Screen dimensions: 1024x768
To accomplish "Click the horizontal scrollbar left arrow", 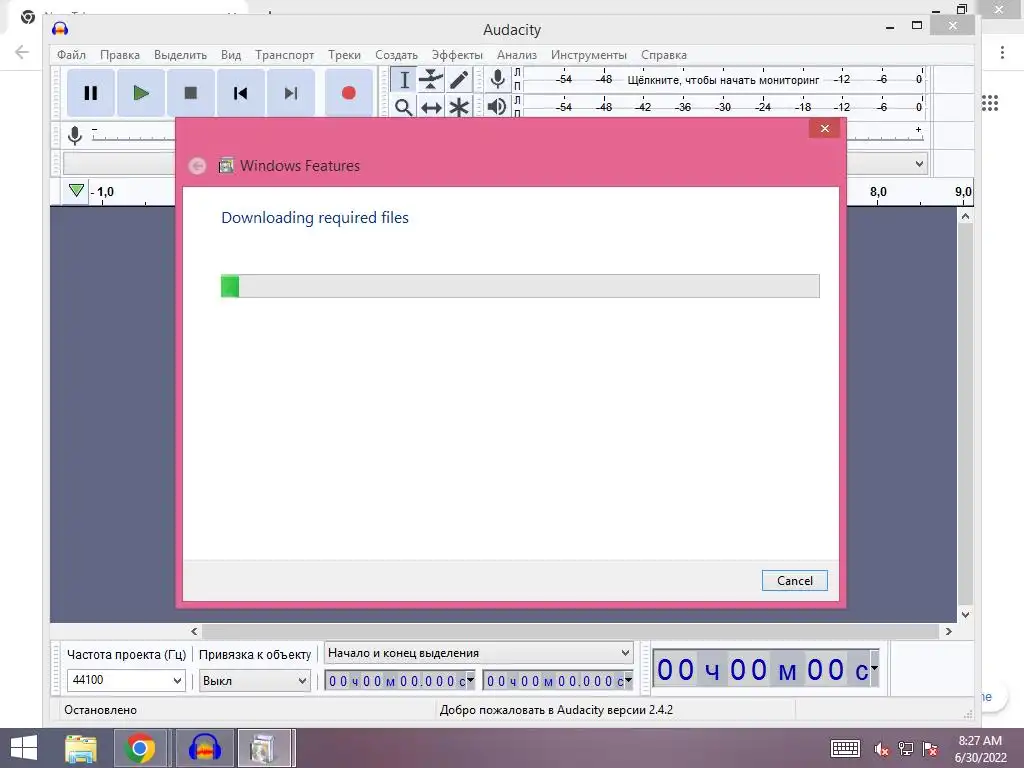I will tap(194, 632).
